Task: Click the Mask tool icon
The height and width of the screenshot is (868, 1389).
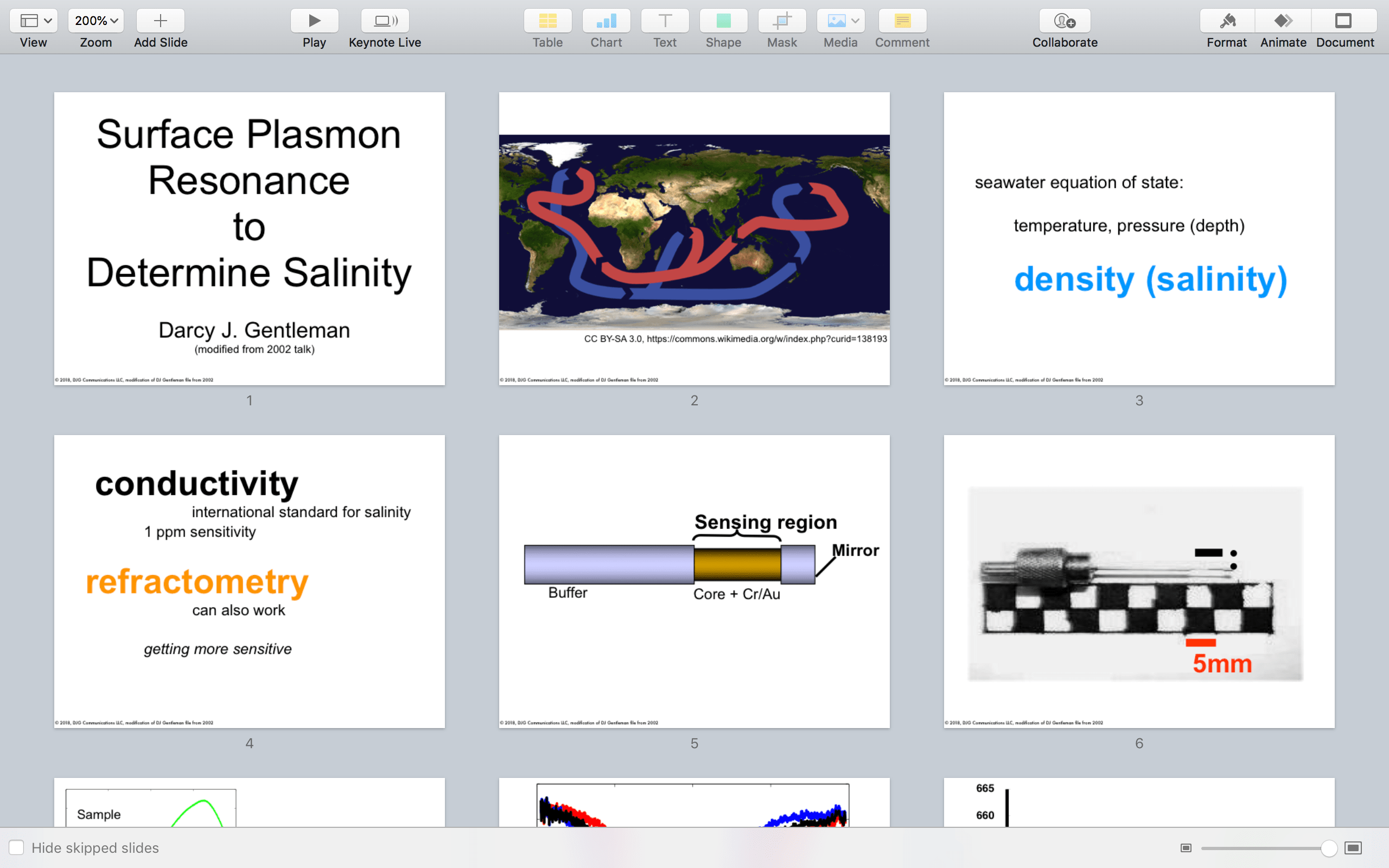Action: 782,21
